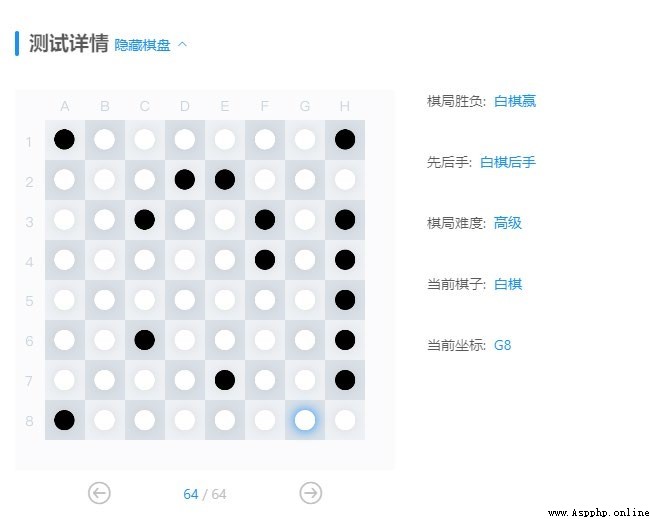650x519 pixels.
Task: Click the 白棋后手 value
Action: 507,162
